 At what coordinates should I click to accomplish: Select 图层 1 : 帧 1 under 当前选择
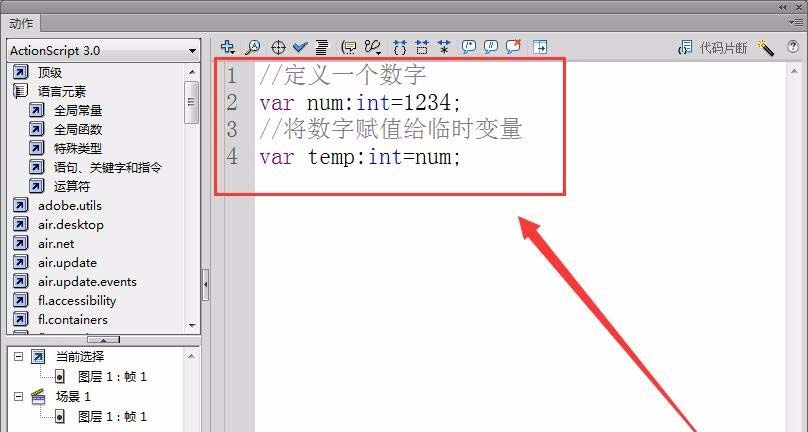click(x=112, y=377)
